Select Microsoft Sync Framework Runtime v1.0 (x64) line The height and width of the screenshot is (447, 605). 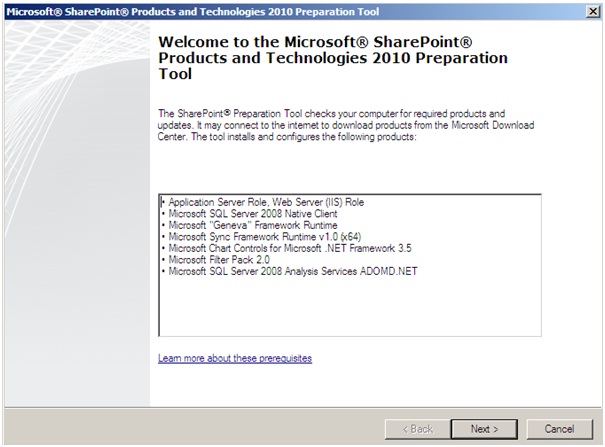[264, 237]
